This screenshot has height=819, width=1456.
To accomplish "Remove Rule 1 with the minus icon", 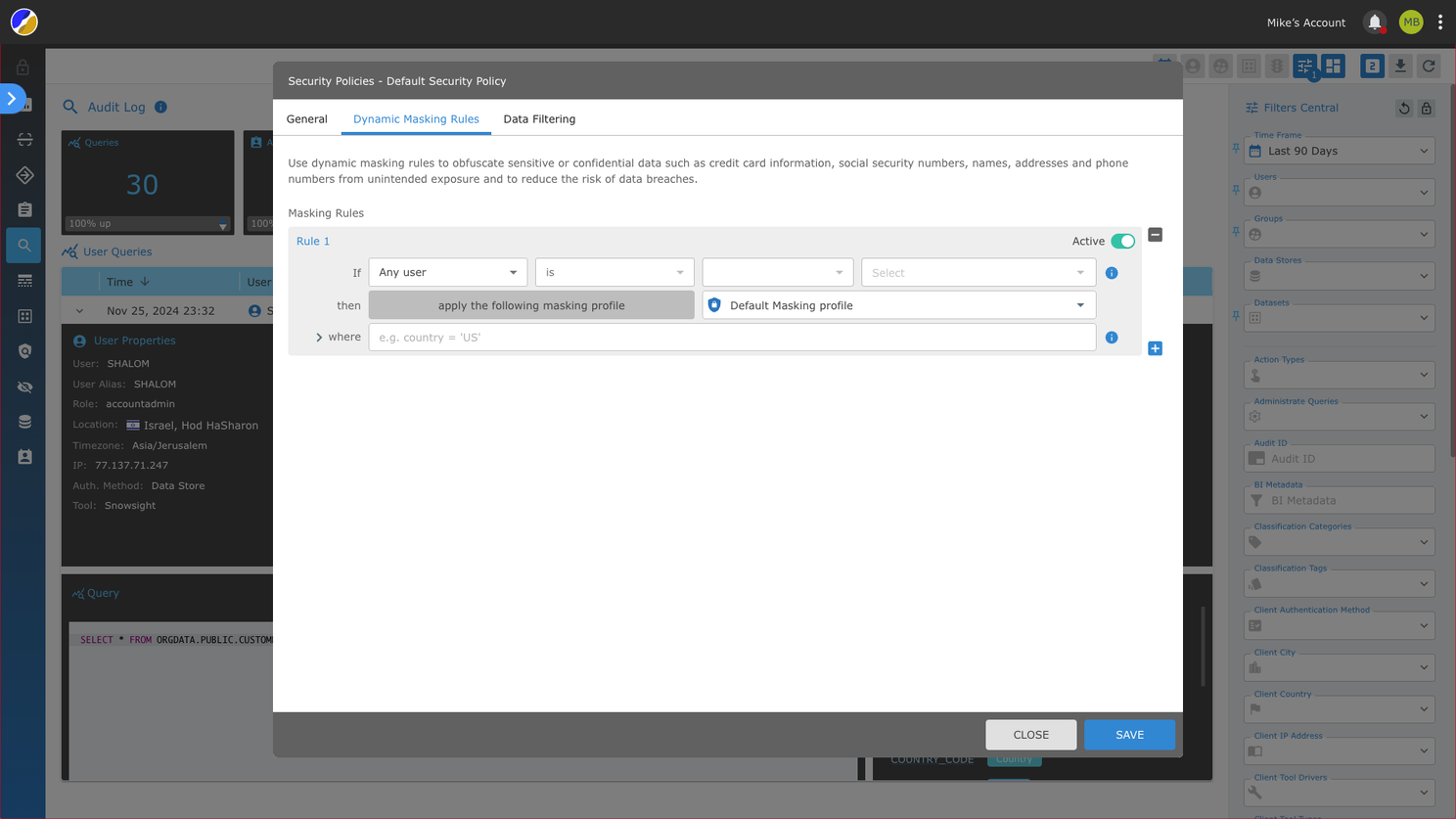I will [1155, 235].
